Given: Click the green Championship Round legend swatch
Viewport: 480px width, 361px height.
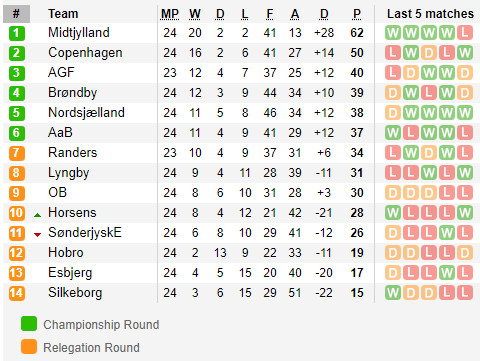Looking at the screenshot, I should coord(29,324).
